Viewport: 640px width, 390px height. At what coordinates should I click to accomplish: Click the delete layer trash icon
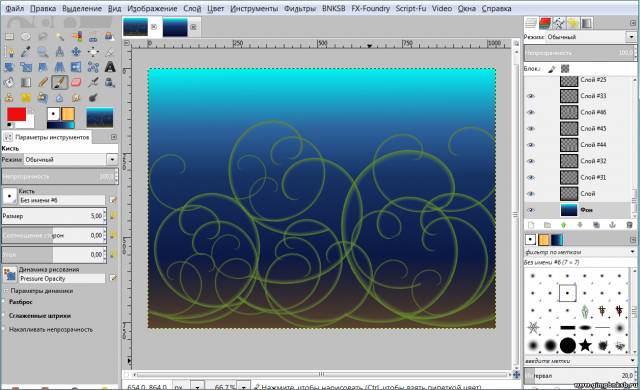click(x=629, y=225)
